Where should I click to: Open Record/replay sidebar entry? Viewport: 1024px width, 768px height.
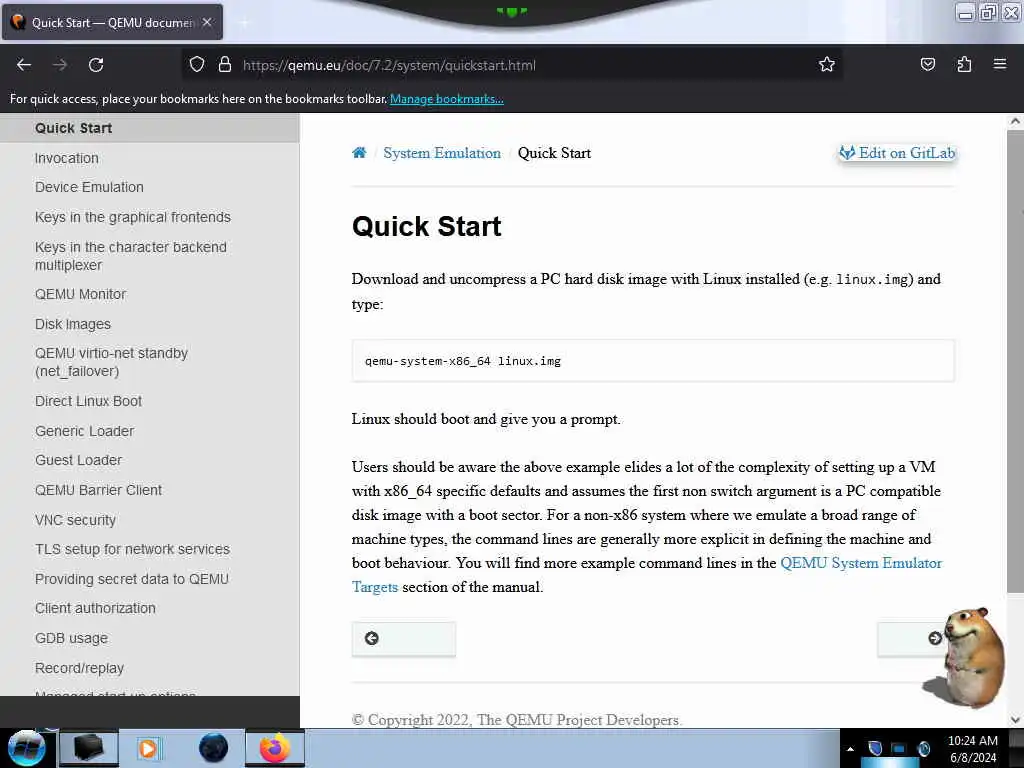click(79, 668)
